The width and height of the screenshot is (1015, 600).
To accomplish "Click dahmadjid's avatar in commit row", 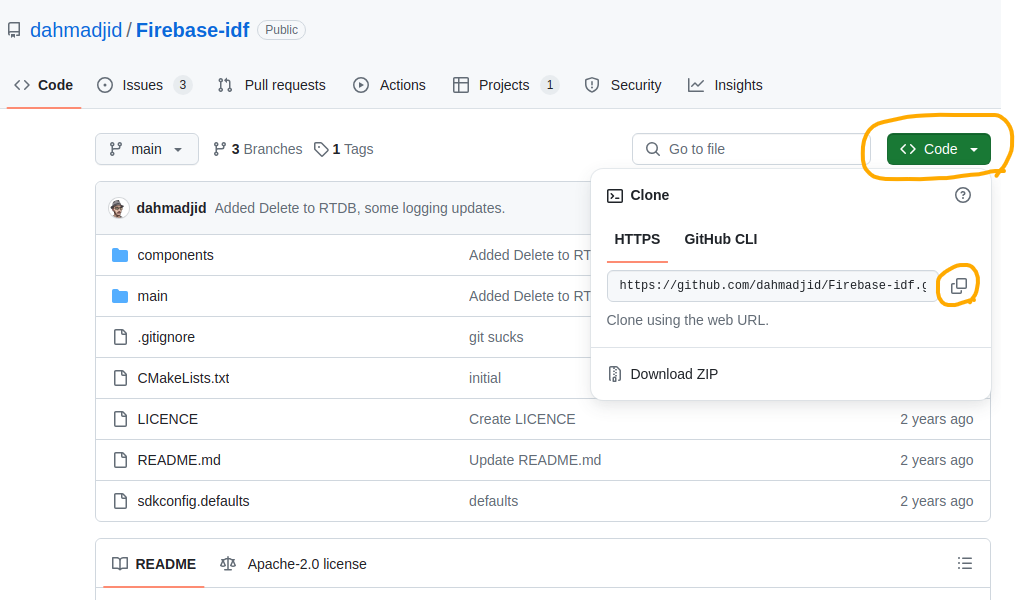I will tap(118, 208).
